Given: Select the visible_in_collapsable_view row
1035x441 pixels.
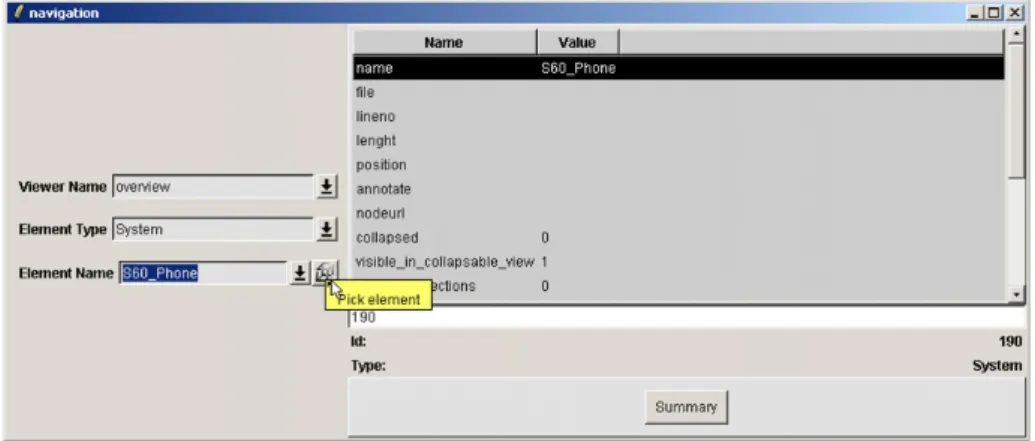Looking at the screenshot, I should click(x=679, y=262).
